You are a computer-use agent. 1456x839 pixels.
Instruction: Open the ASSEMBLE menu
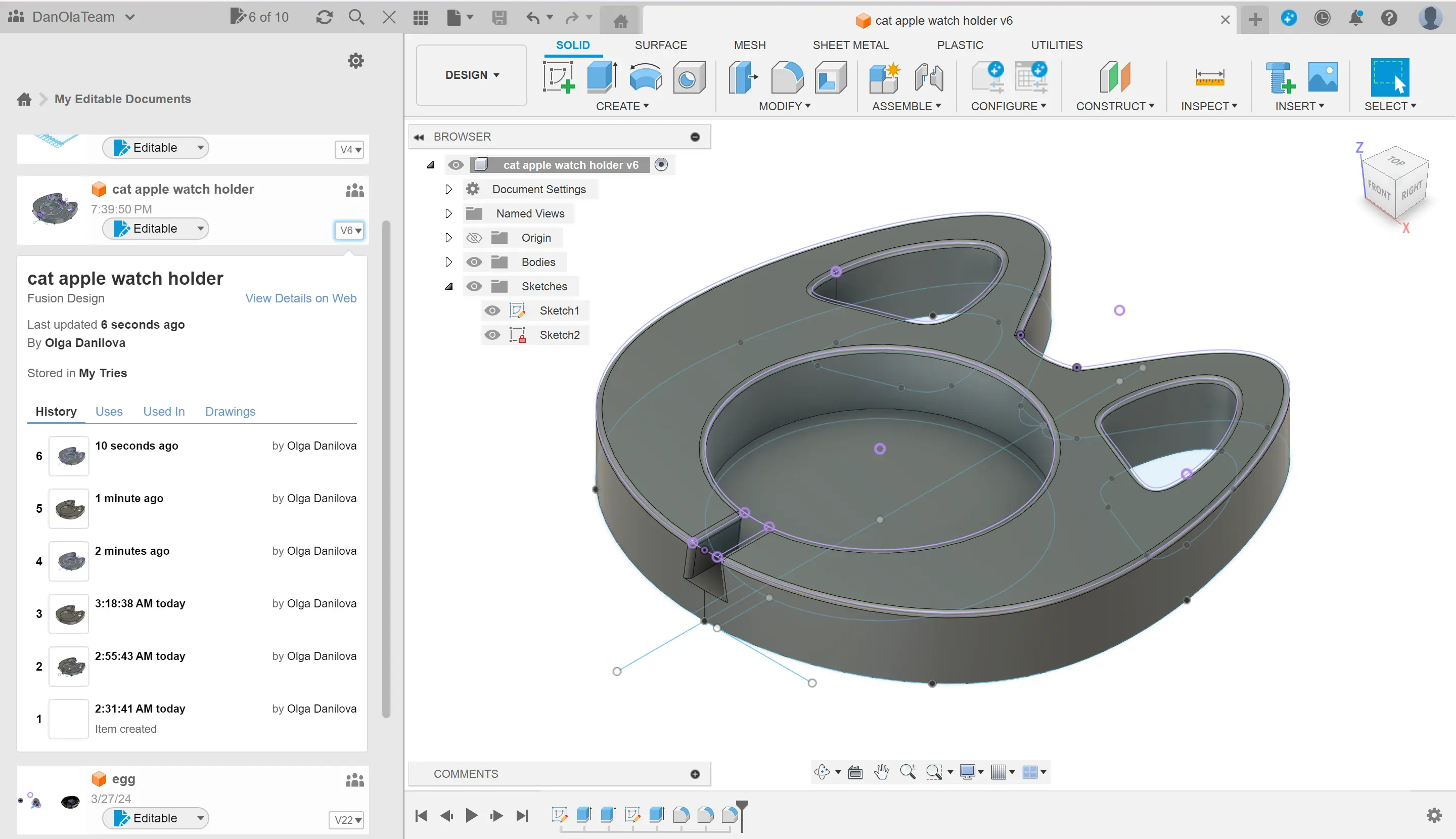906,106
